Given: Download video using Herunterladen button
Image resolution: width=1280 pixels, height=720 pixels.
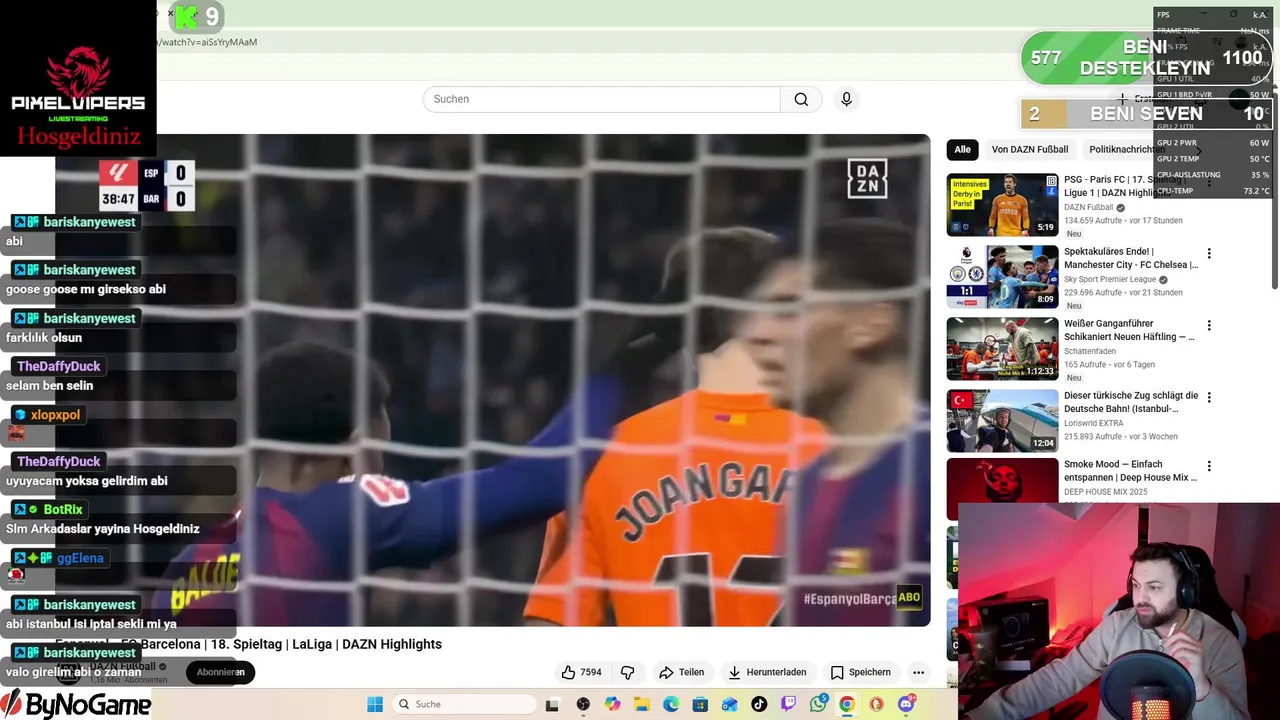Looking at the screenshot, I should (767, 672).
